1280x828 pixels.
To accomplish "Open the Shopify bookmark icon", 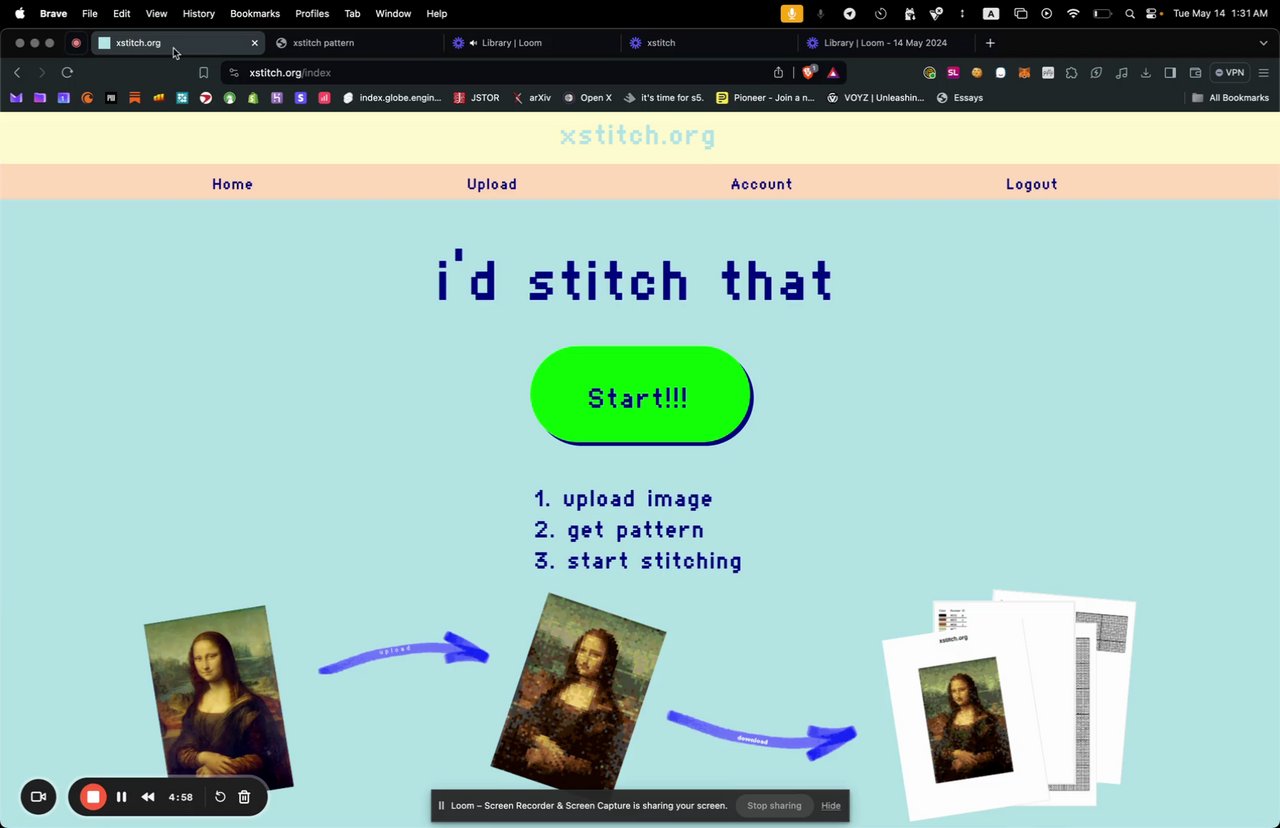I will [x=253, y=98].
